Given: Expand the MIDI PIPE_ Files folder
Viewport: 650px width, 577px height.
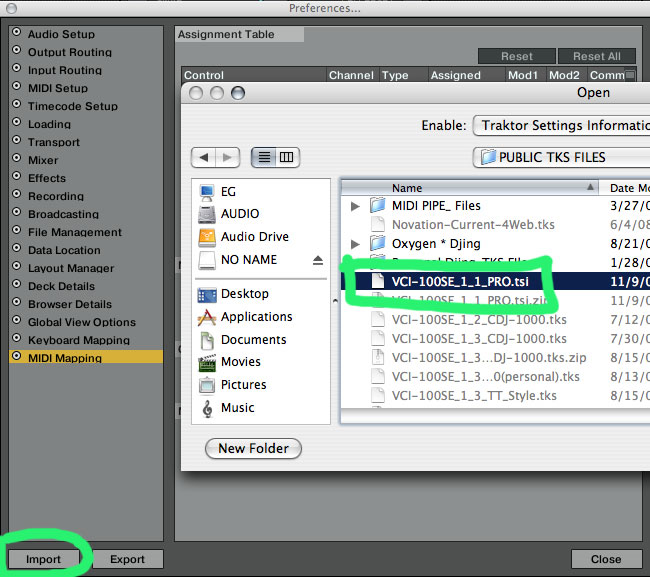Looking at the screenshot, I should tap(356, 206).
